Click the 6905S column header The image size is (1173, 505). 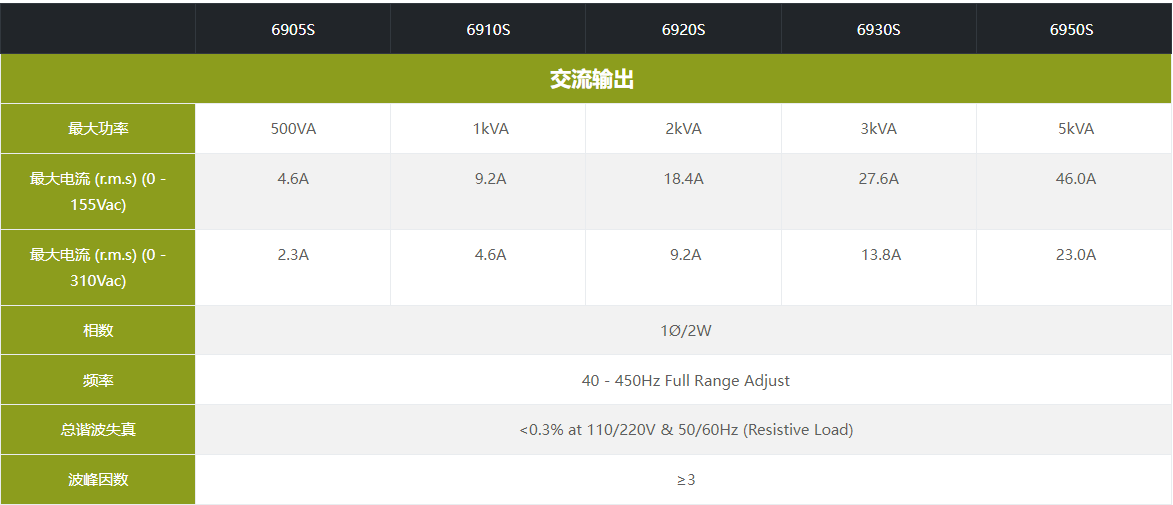pos(292,30)
